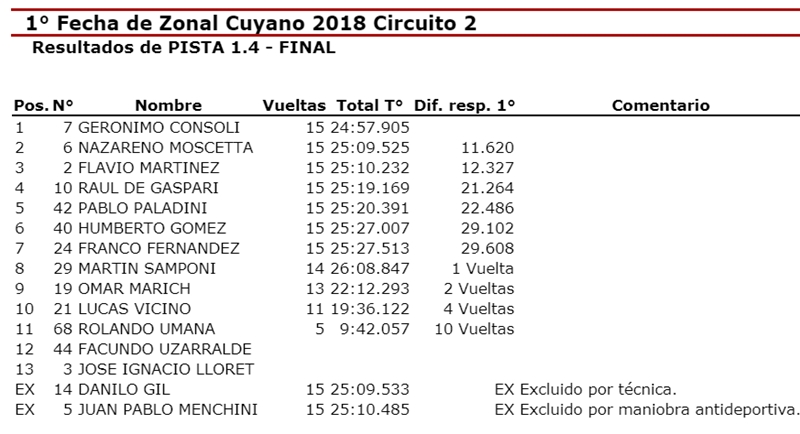The image size is (800, 434).
Task: Select the FACUNDO UZARRALDE name
Action: [x=165, y=348]
